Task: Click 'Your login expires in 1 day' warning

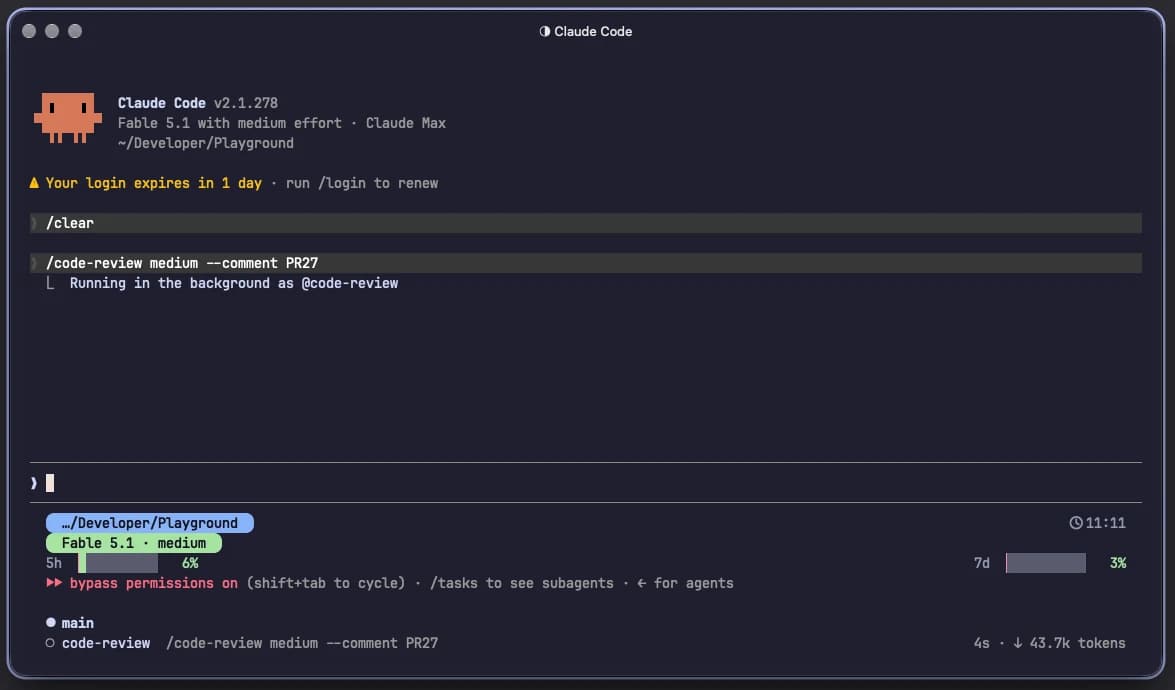Action: [154, 183]
